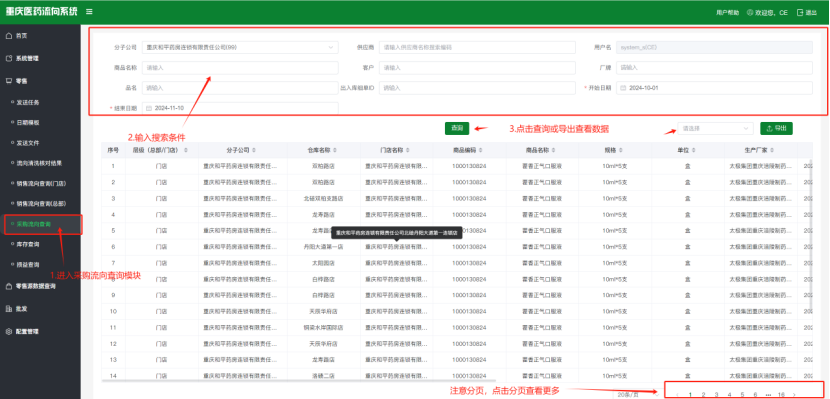Sort the 生产厂家 column via its arrows

click(773, 150)
